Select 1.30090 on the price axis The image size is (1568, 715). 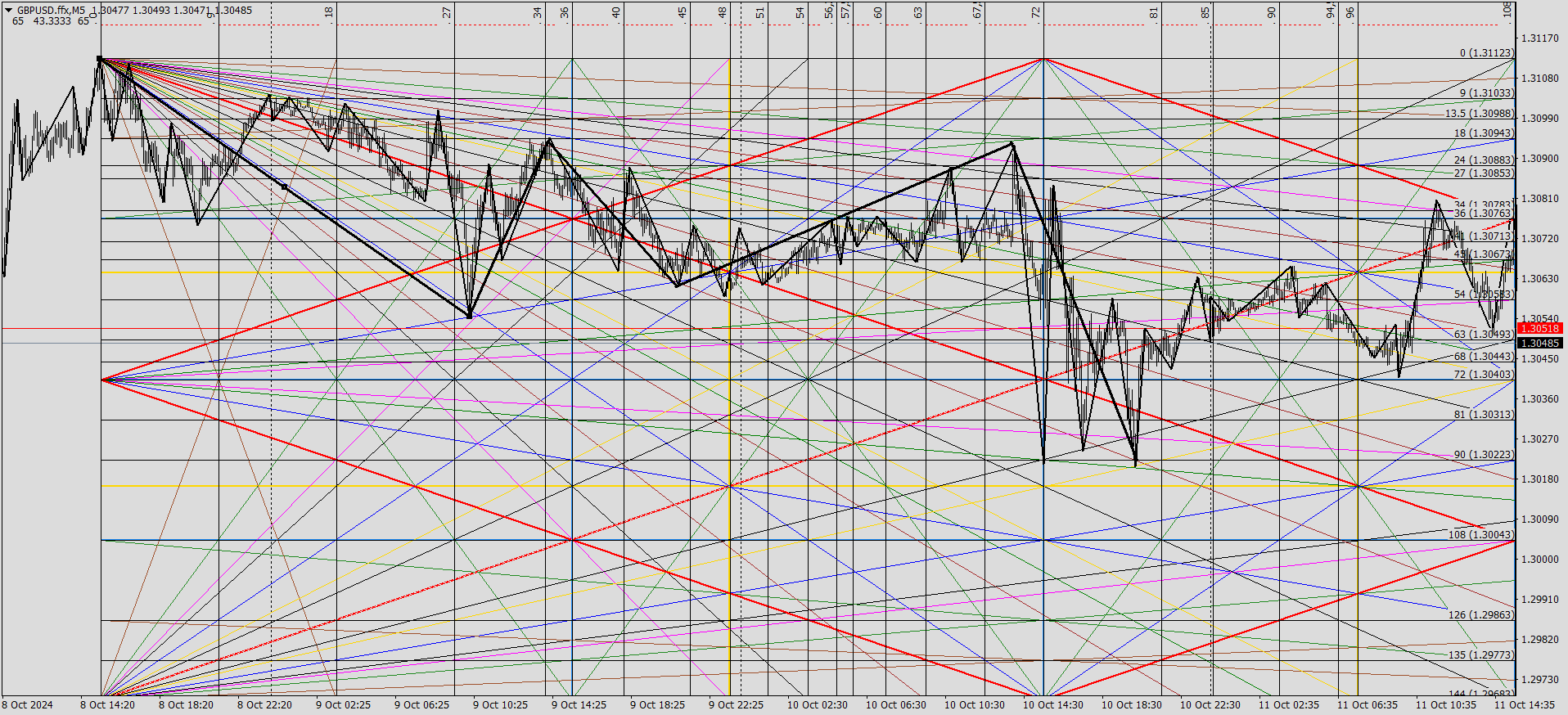[x=1539, y=519]
